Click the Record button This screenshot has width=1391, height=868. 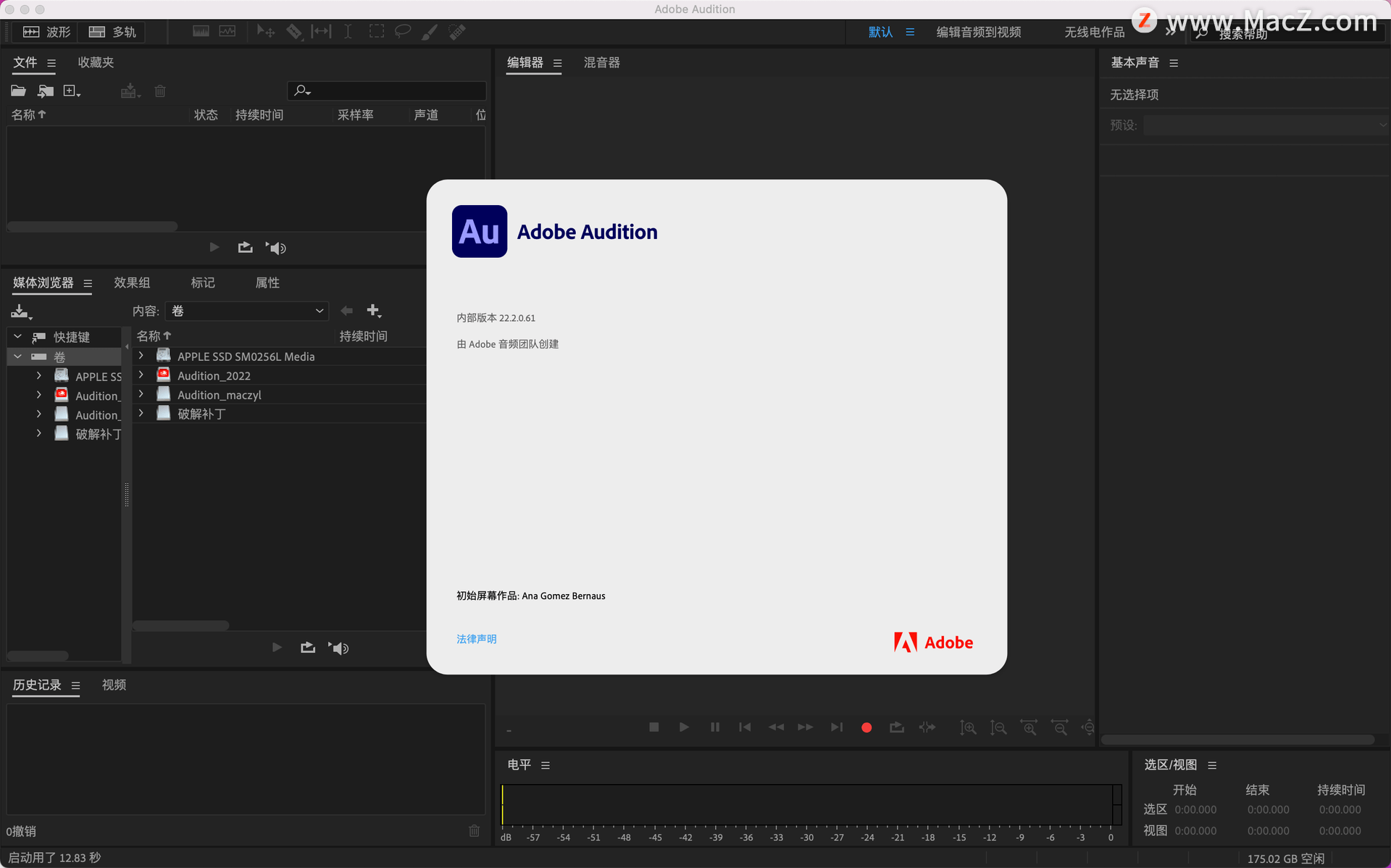click(866, 727)
